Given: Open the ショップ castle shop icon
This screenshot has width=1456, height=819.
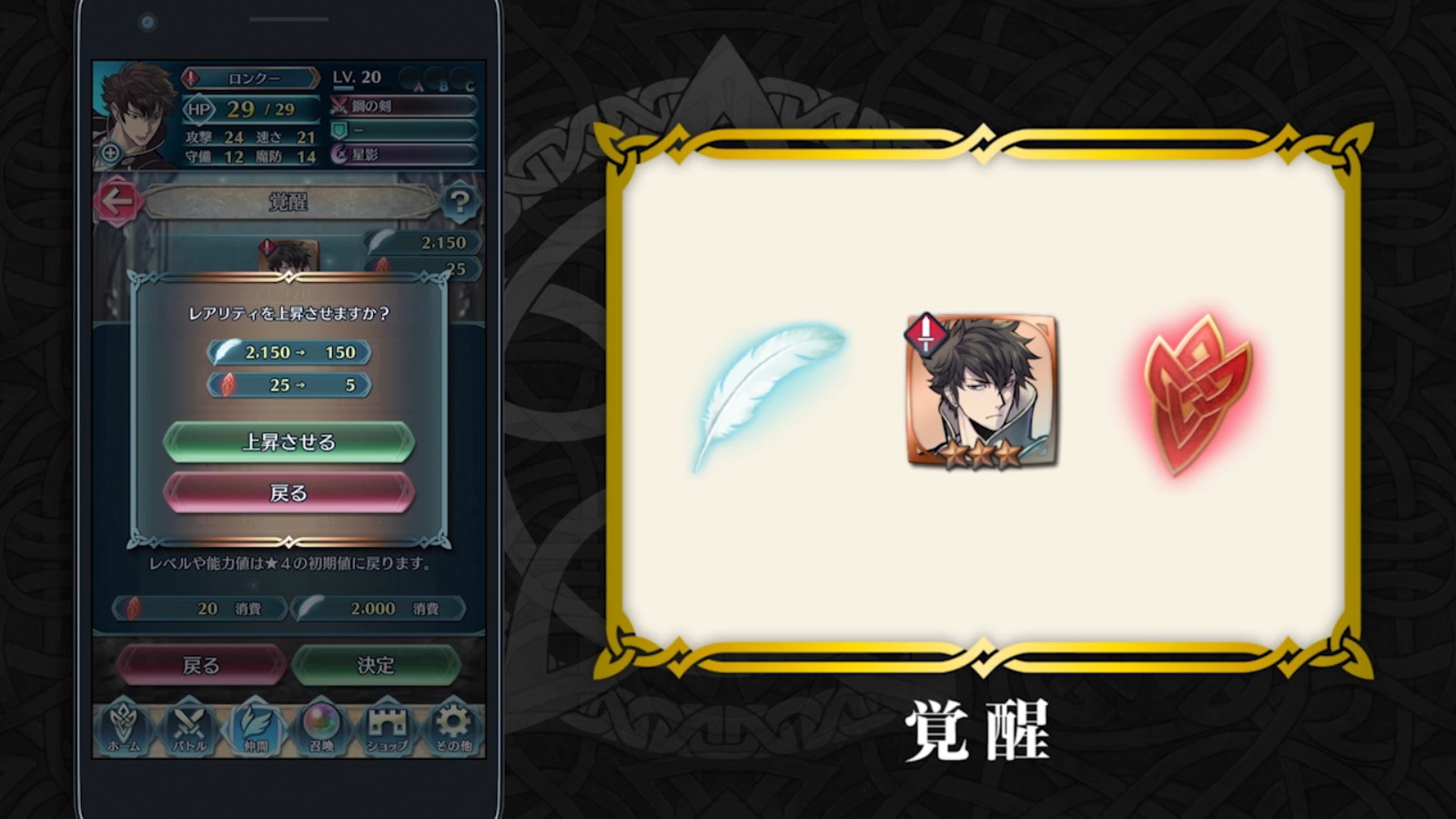Looking at the screenshot, I should tap(387, 728).
